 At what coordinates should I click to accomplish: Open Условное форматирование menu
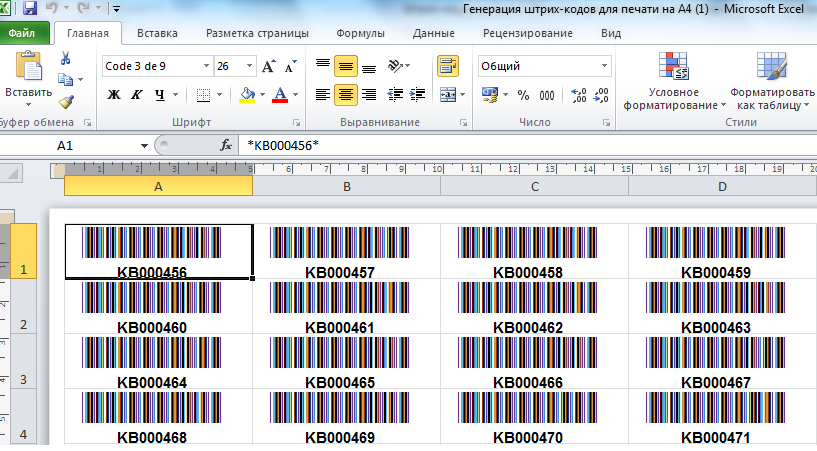[674, 81]
